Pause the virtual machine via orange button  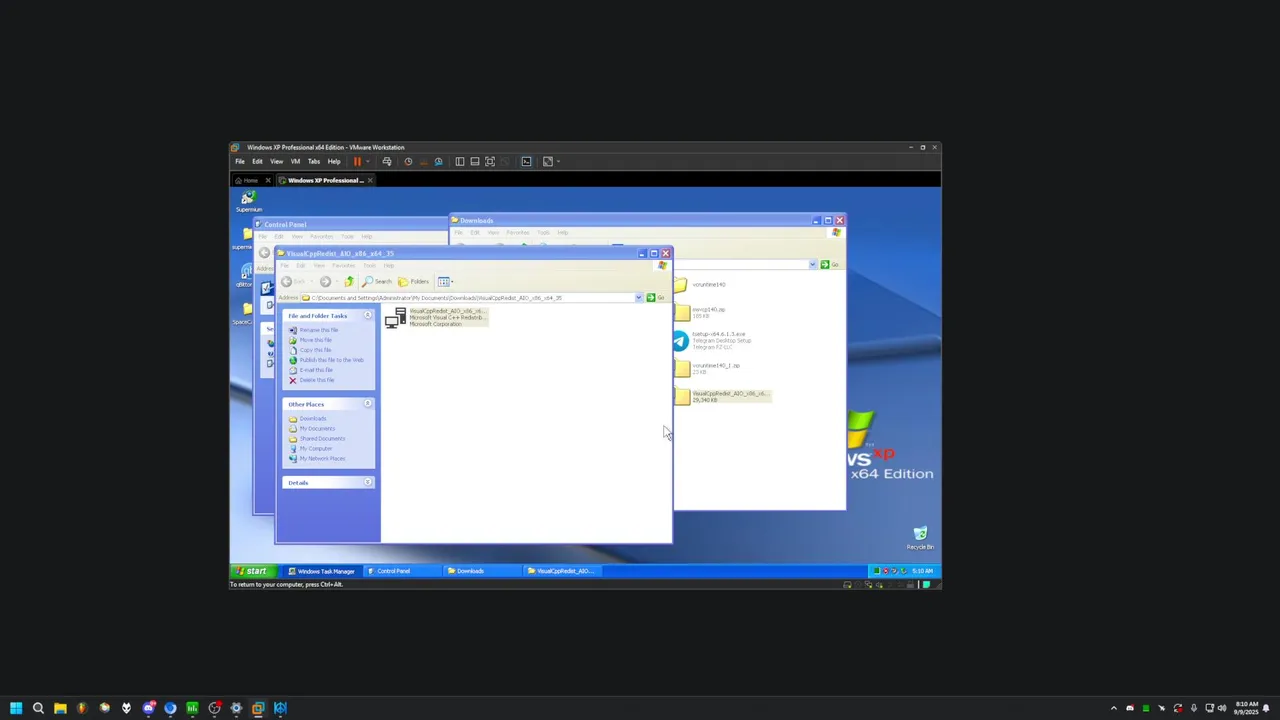point(357,161)
